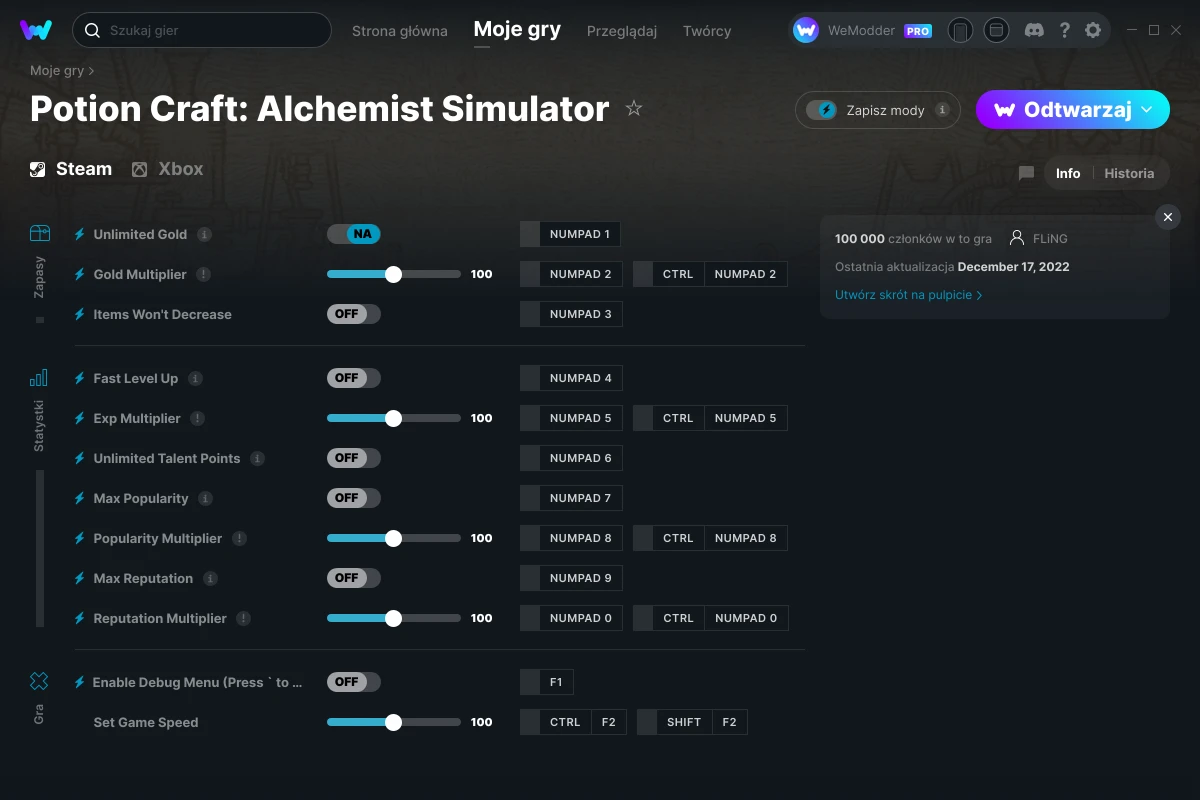Open the settings gear icon

[1093, 30]
